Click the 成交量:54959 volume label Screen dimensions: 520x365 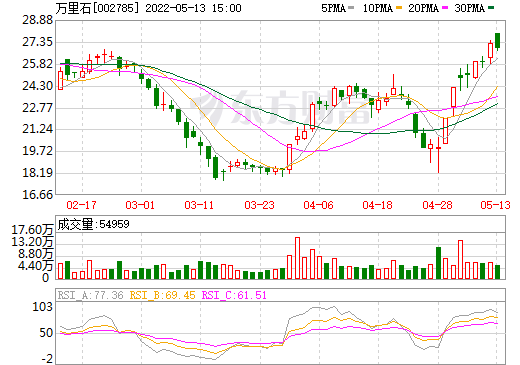(93, 224)
